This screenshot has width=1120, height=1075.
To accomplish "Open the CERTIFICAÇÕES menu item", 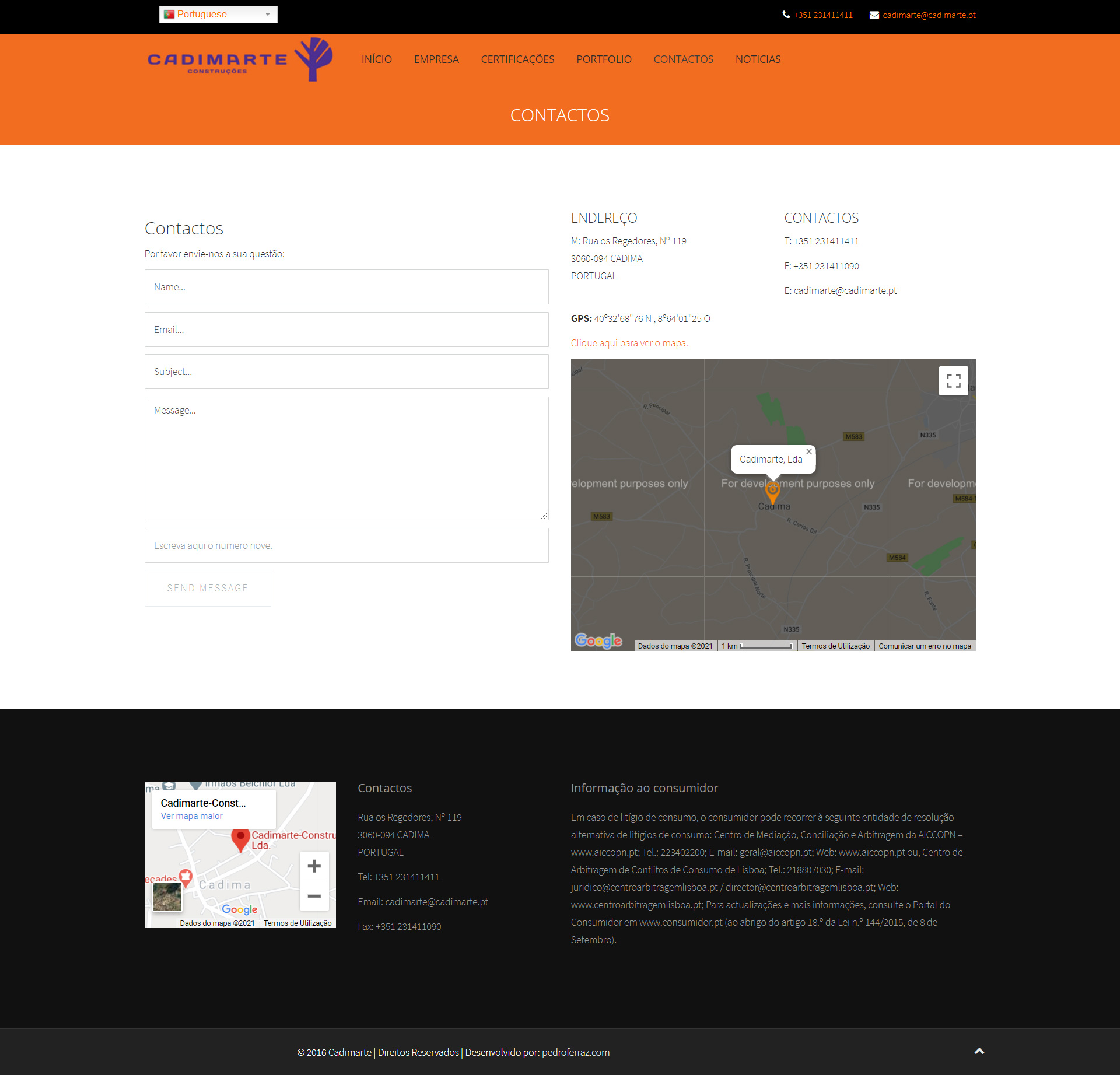I will (x=517, y=59).
